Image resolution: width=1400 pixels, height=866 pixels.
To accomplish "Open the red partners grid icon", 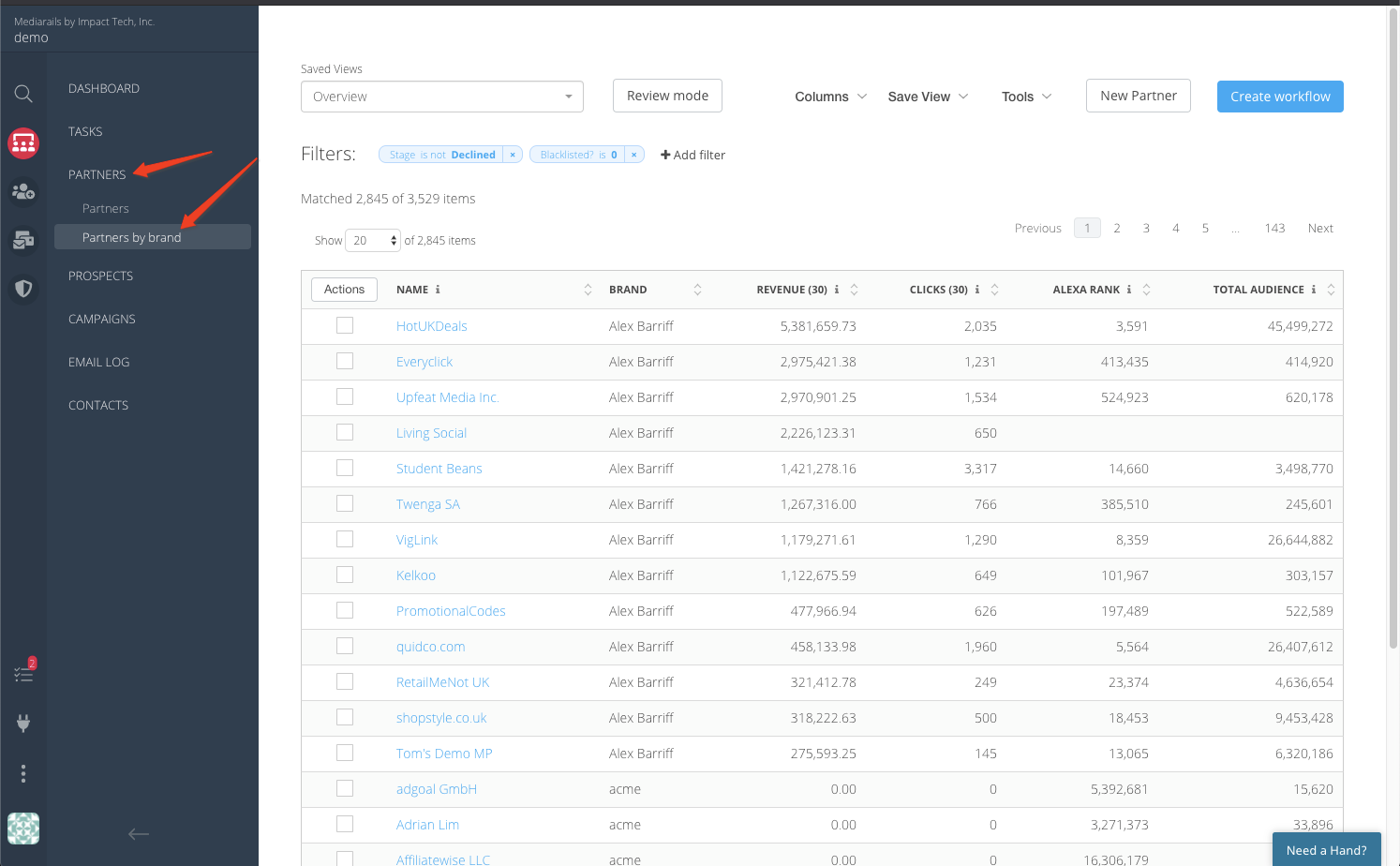I will tap(23, 143).
